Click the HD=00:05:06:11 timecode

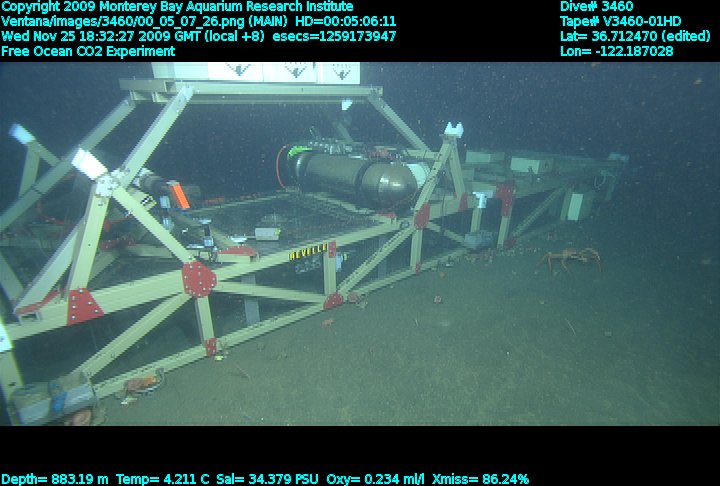346,22
